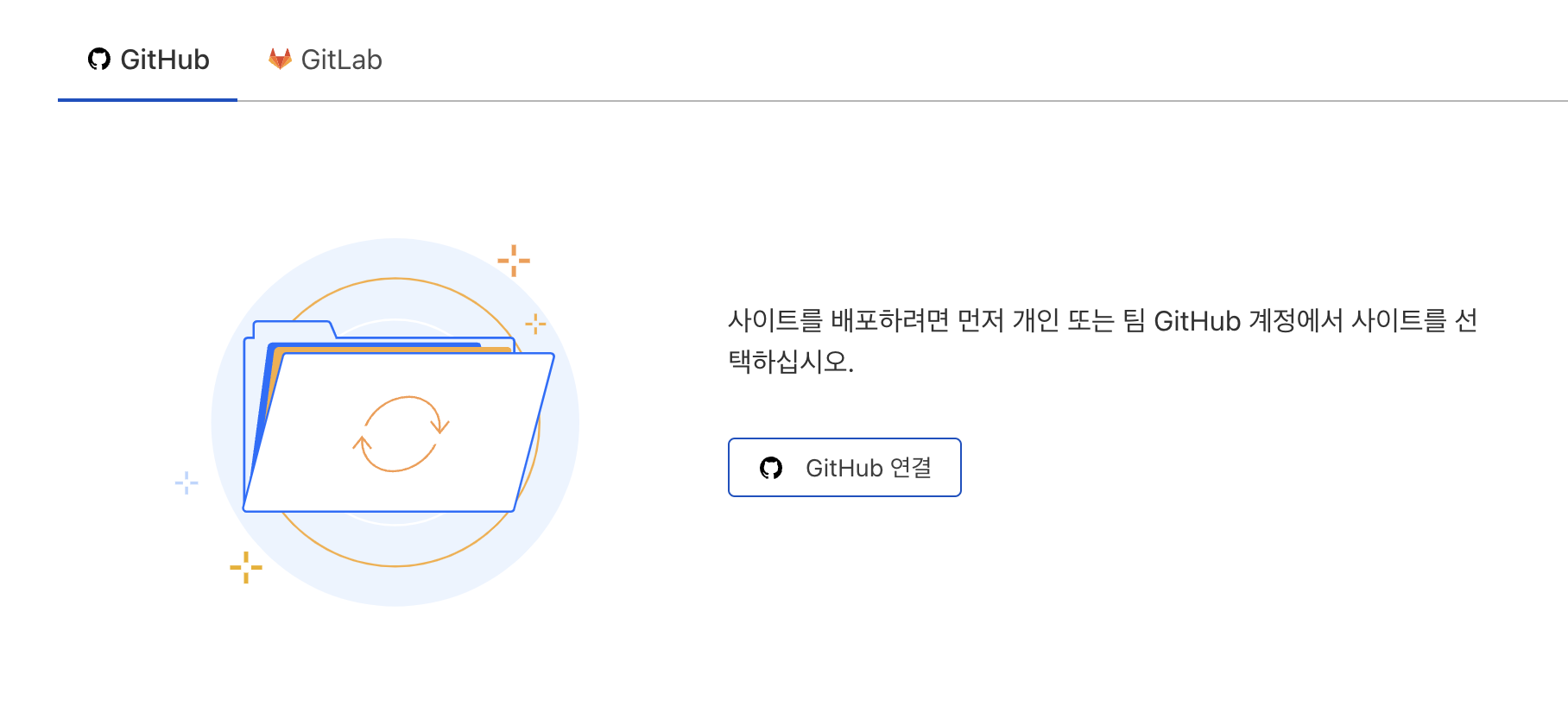The image size is (1568, 725).
Task: Click the yellow sparkle below the folder
Action: click(246, 567)
